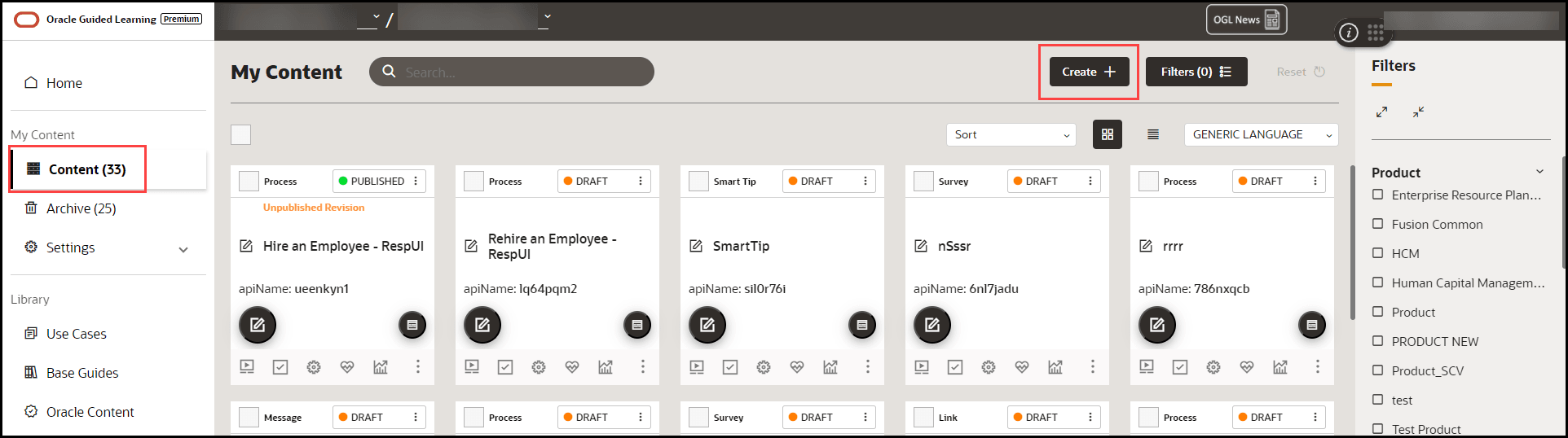
Task: Open the apps grid icon in header
Action: click(1376, 33)
